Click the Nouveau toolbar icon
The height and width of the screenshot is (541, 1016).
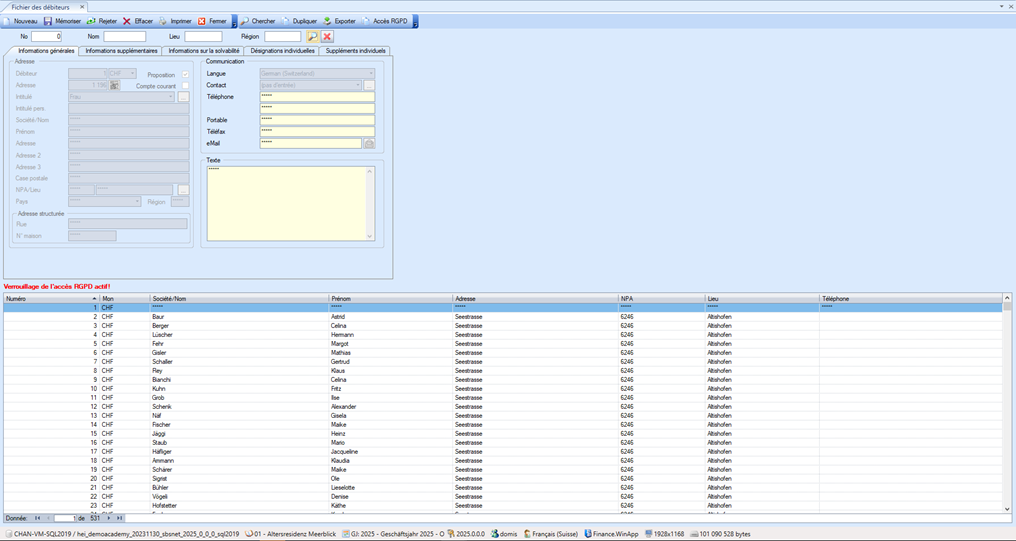click(8, 21)
